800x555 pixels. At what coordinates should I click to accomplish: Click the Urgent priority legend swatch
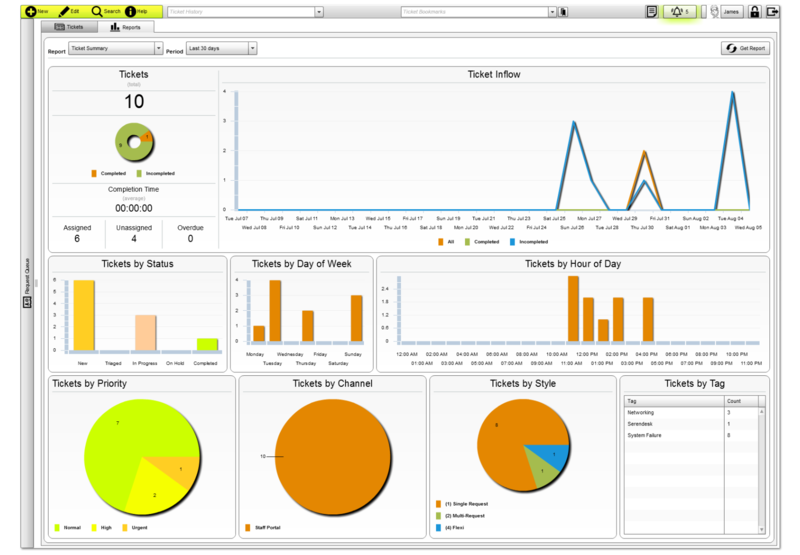[x=125, y=527]
